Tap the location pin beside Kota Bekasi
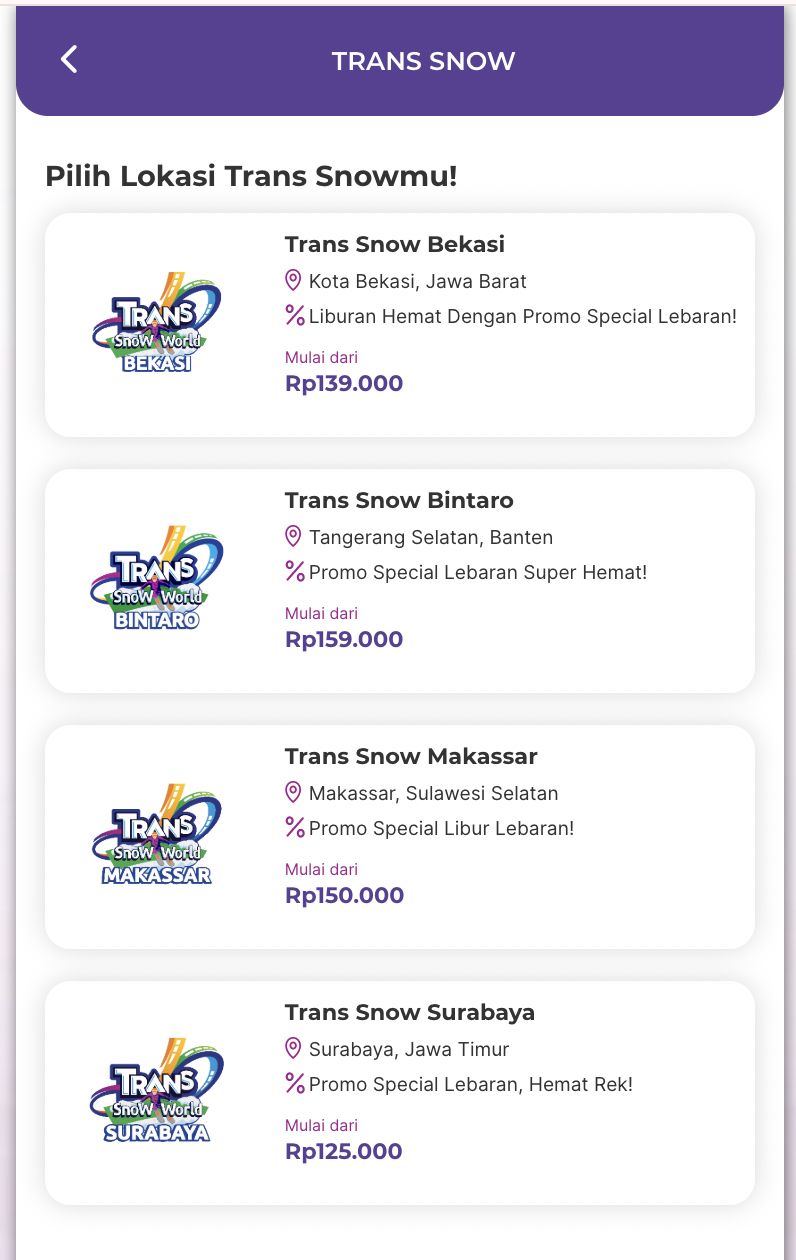Screen dimensions: 796x1260 coord(293,281)
